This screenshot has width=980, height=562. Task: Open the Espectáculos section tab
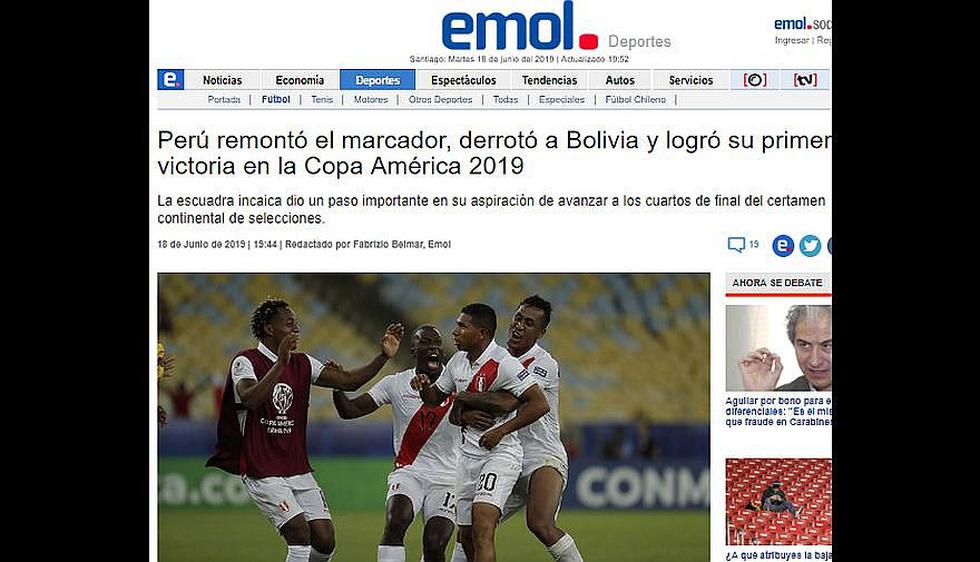coord(463,80)
